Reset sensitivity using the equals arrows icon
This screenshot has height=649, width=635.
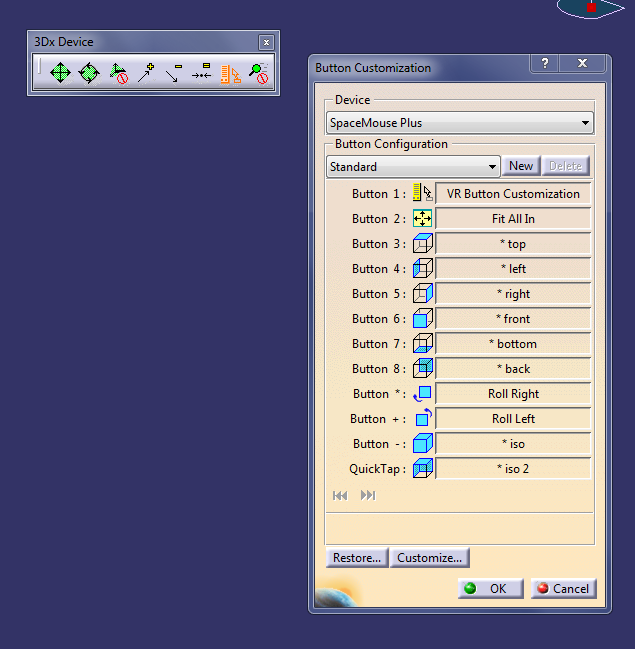pos(202,72)
